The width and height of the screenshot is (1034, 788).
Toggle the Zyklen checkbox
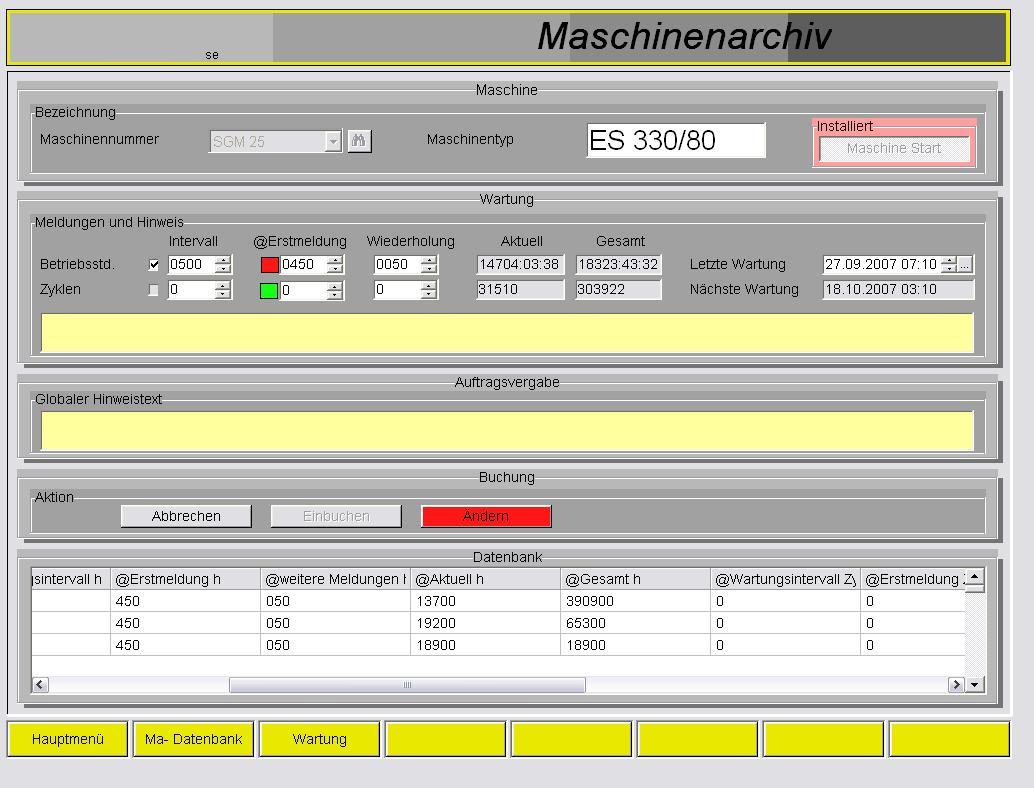click(154, 290)
